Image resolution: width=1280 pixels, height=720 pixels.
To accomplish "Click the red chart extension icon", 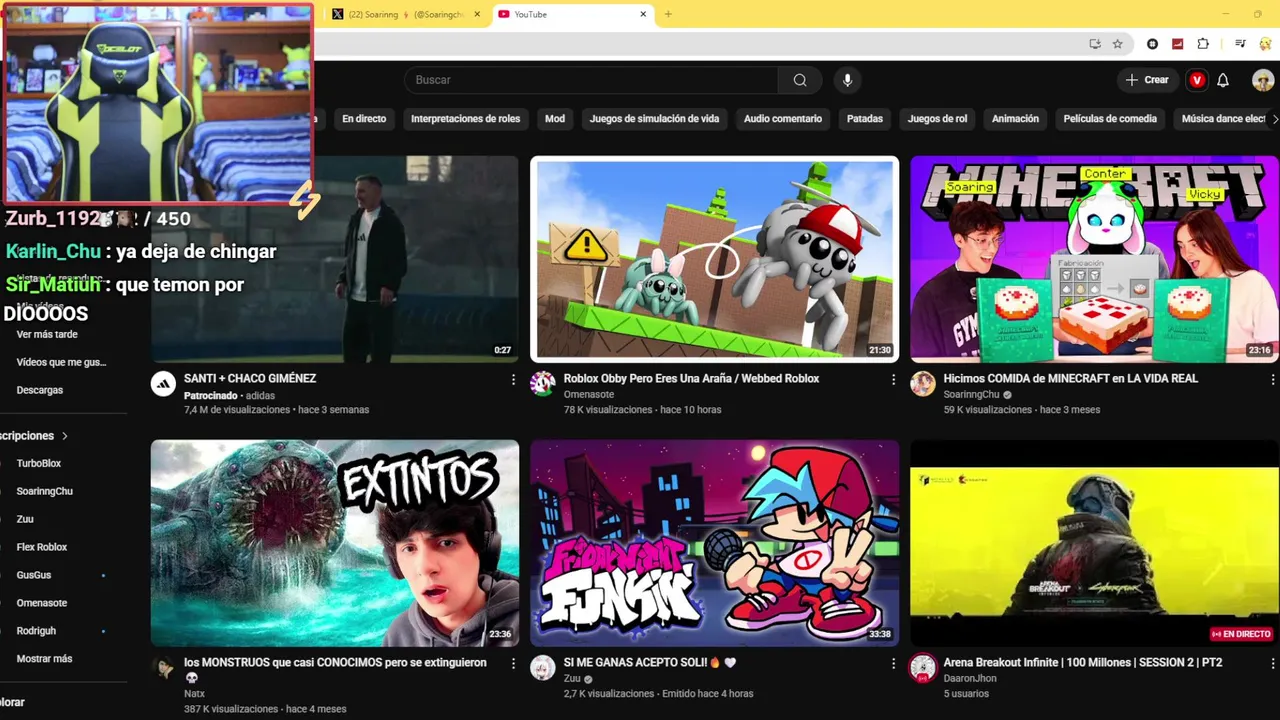I will click(x=1178, y=44).
